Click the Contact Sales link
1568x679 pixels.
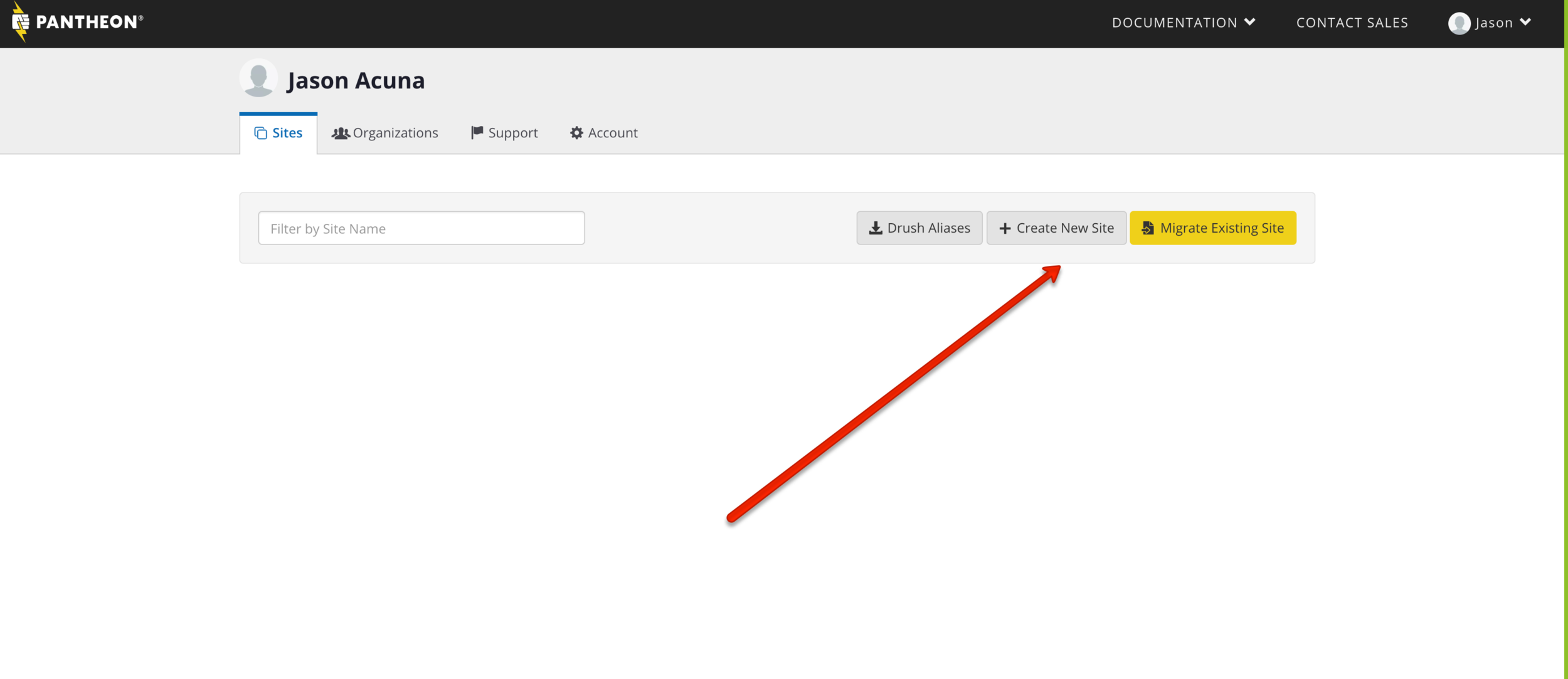coord(1352,23)
